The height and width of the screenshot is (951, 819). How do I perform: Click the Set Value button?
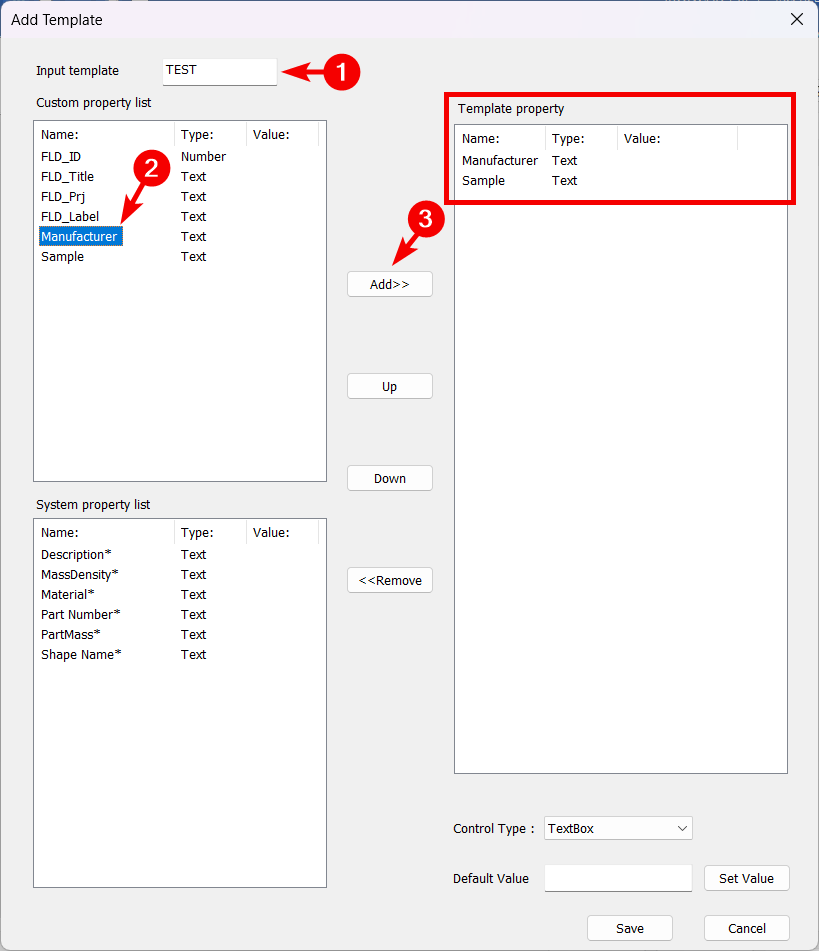point(746,878)
